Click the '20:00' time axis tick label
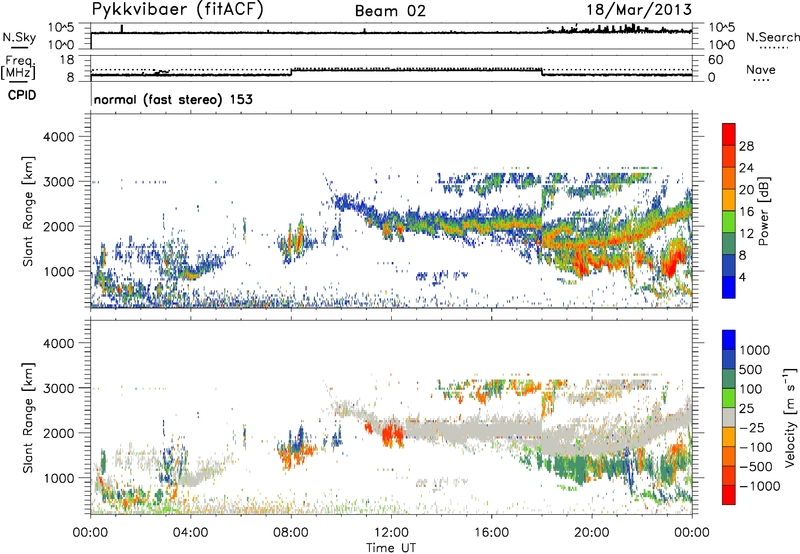 click(x=591, y=533)
